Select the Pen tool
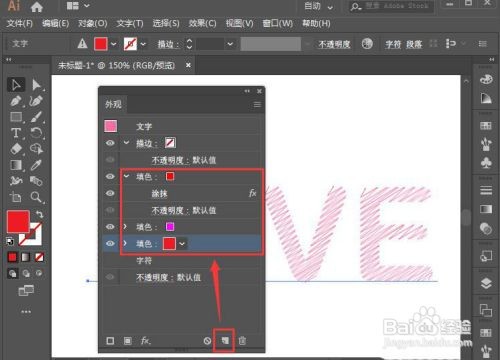The image size is (500, 360). click(16, 101)
